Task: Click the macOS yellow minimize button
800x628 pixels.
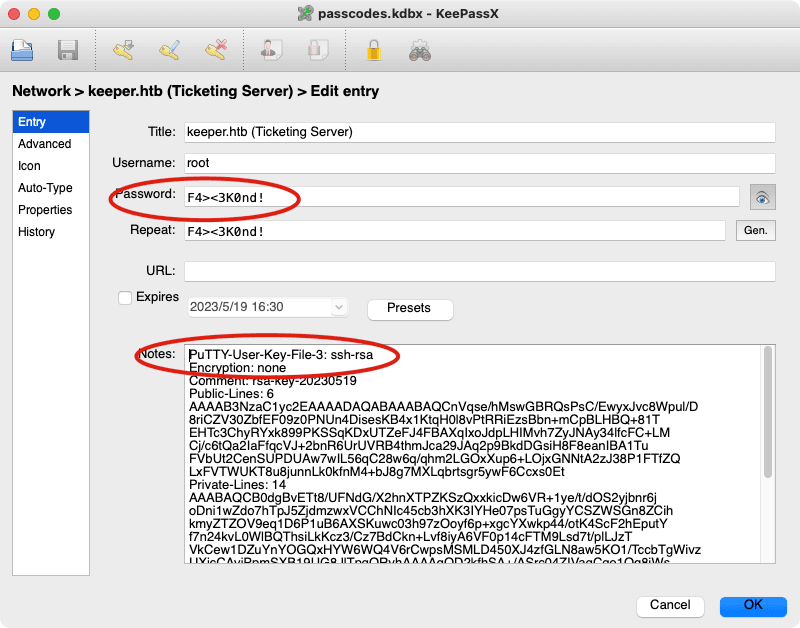Action: (x=34, y=14)
